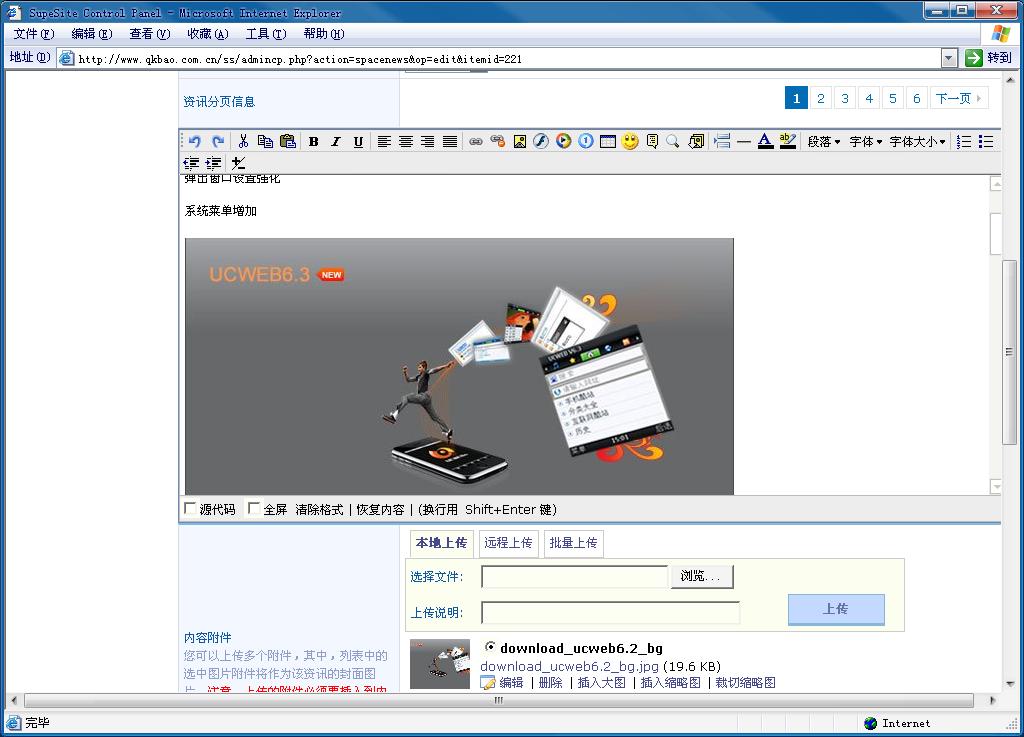Insert date/time clock icon
Screen dimensions: 1024x737
586,141
